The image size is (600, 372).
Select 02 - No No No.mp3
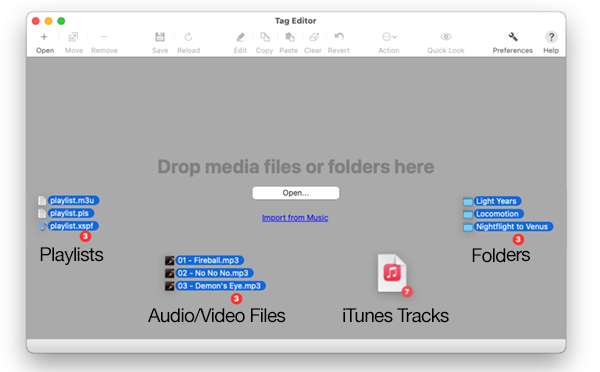point(214,273)
